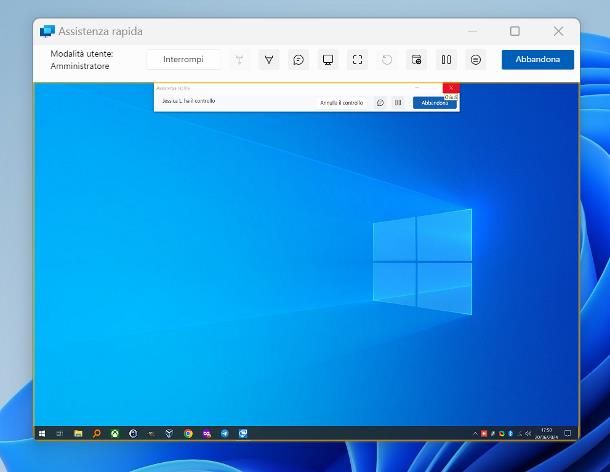The height and width of the screenshot is (472, 610).
Task: Click the remote Task View taskbar icon
Action: (x=60, y=433)
